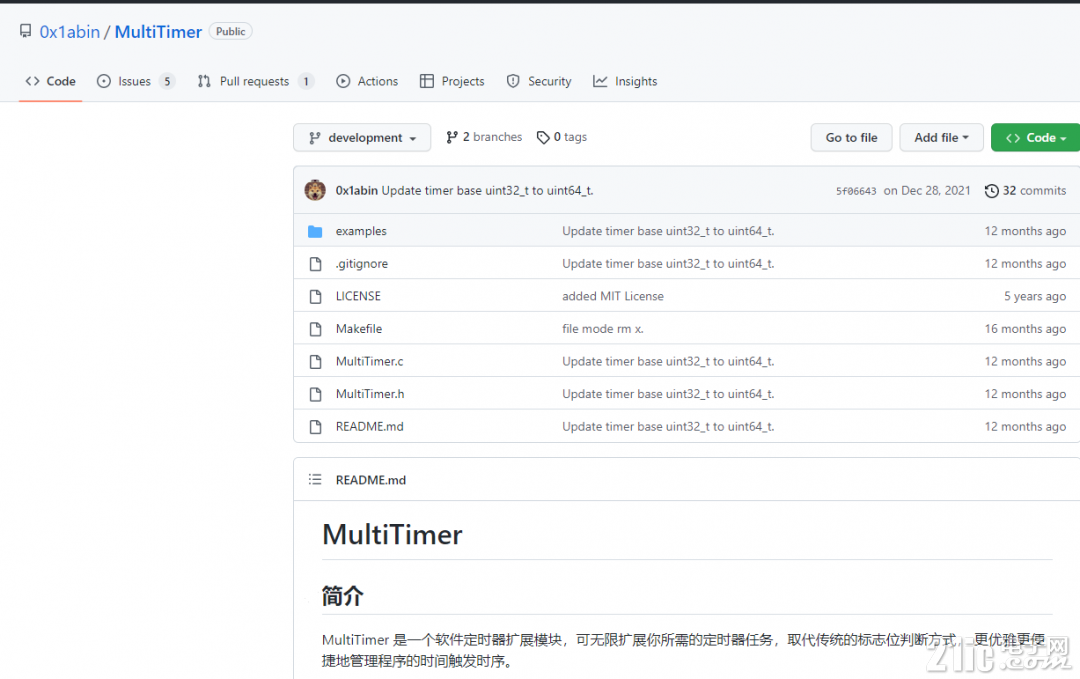Image resolution: width=1080 pixels, height=679 pixels.
Task: Click the Security shield icon
Action: pyautogui.click(x=513, y=81)
